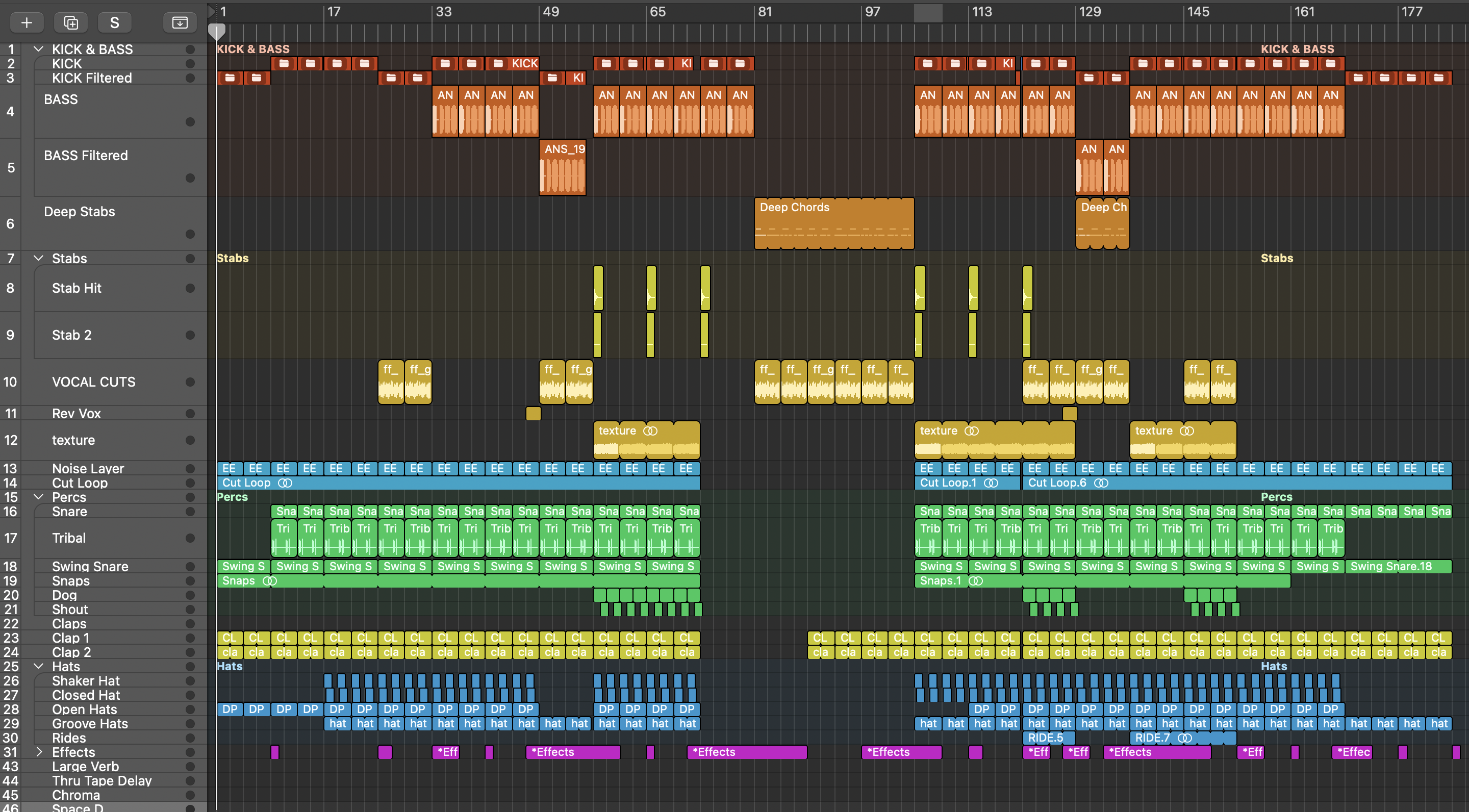
Task: Click loop icon on first texture region
Action: point(650,431)
